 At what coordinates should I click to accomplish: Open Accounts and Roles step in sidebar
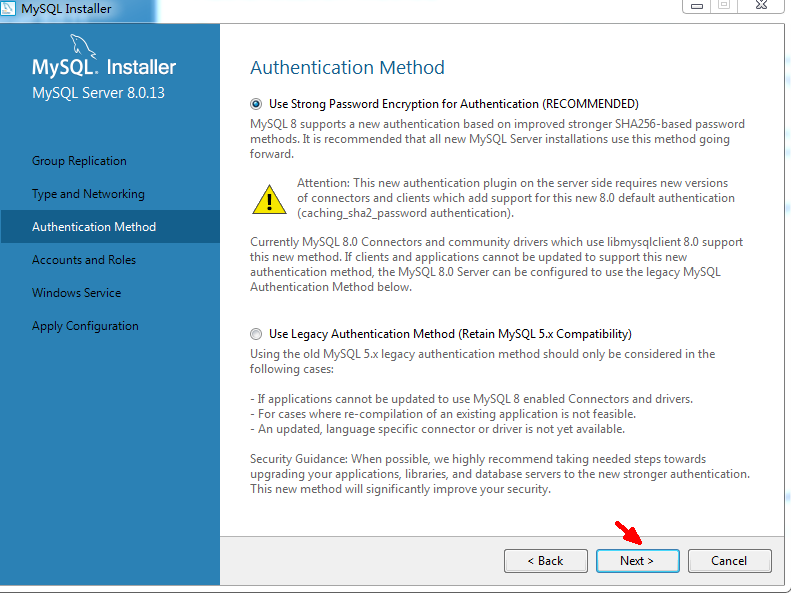pos(84,260)
